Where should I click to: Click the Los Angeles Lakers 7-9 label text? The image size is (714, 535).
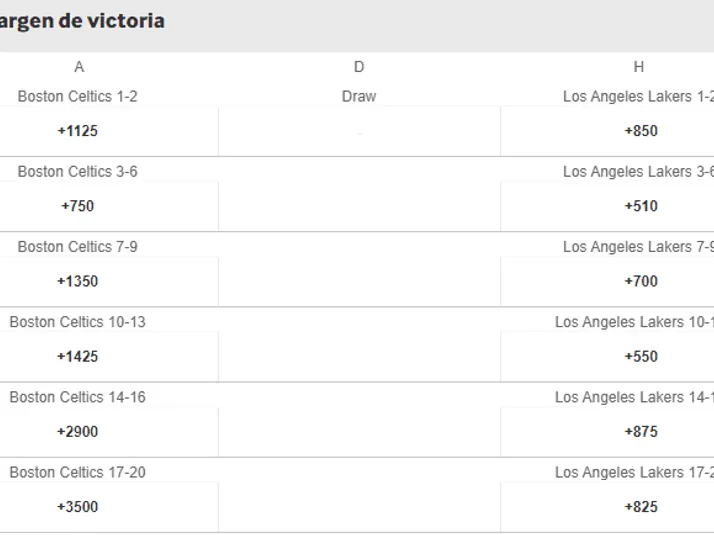click(638, 247)
